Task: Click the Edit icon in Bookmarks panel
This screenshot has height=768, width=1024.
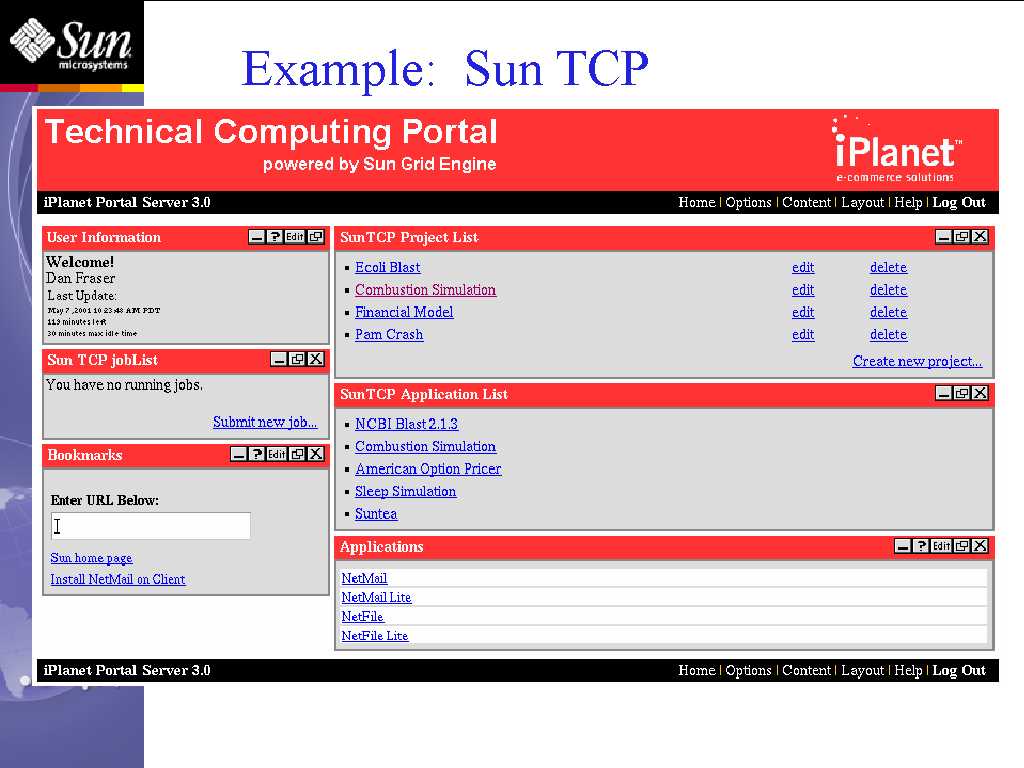Action: coord(277,454)
